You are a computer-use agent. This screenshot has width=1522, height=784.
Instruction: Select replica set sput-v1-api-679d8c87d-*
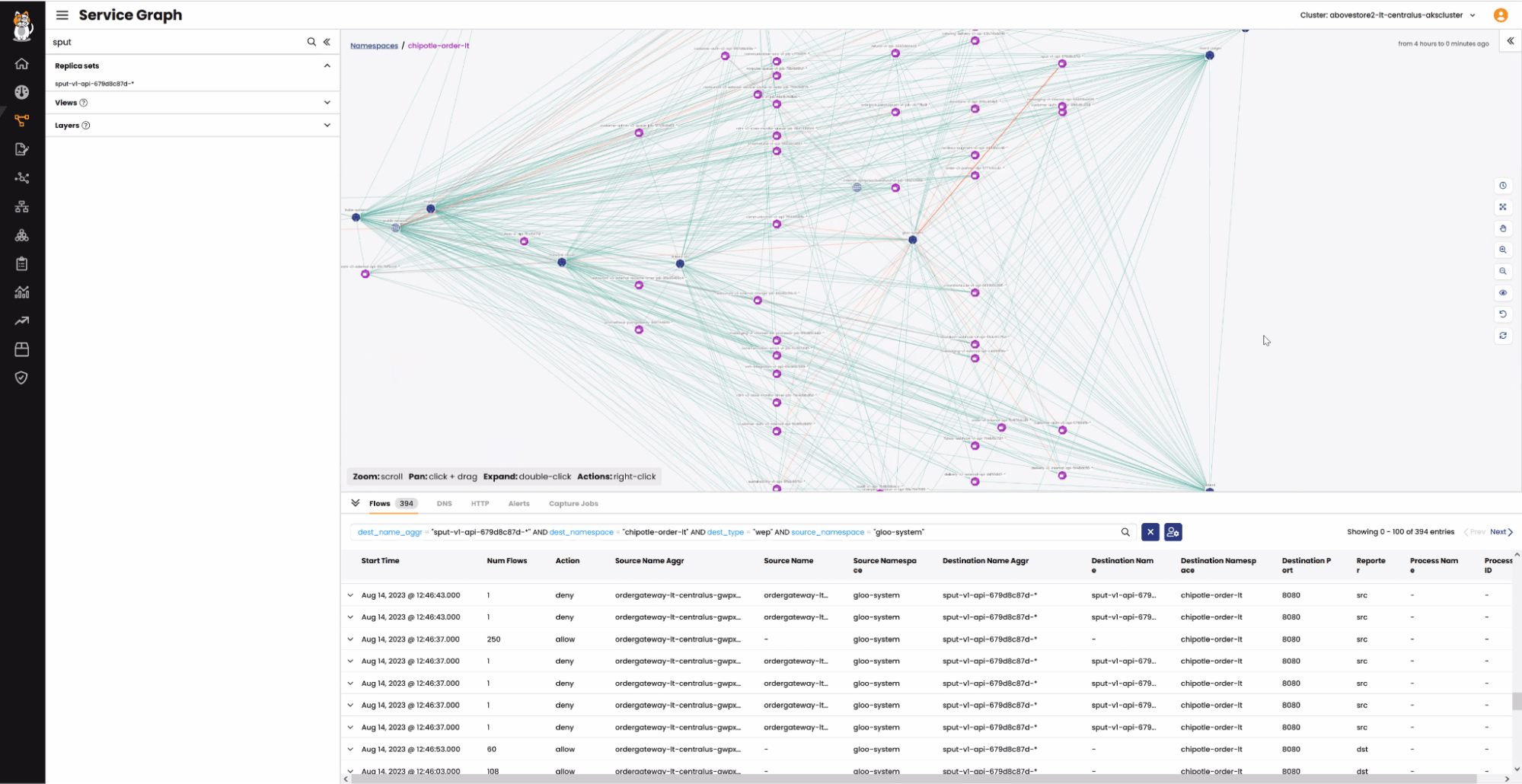[94, 84]
